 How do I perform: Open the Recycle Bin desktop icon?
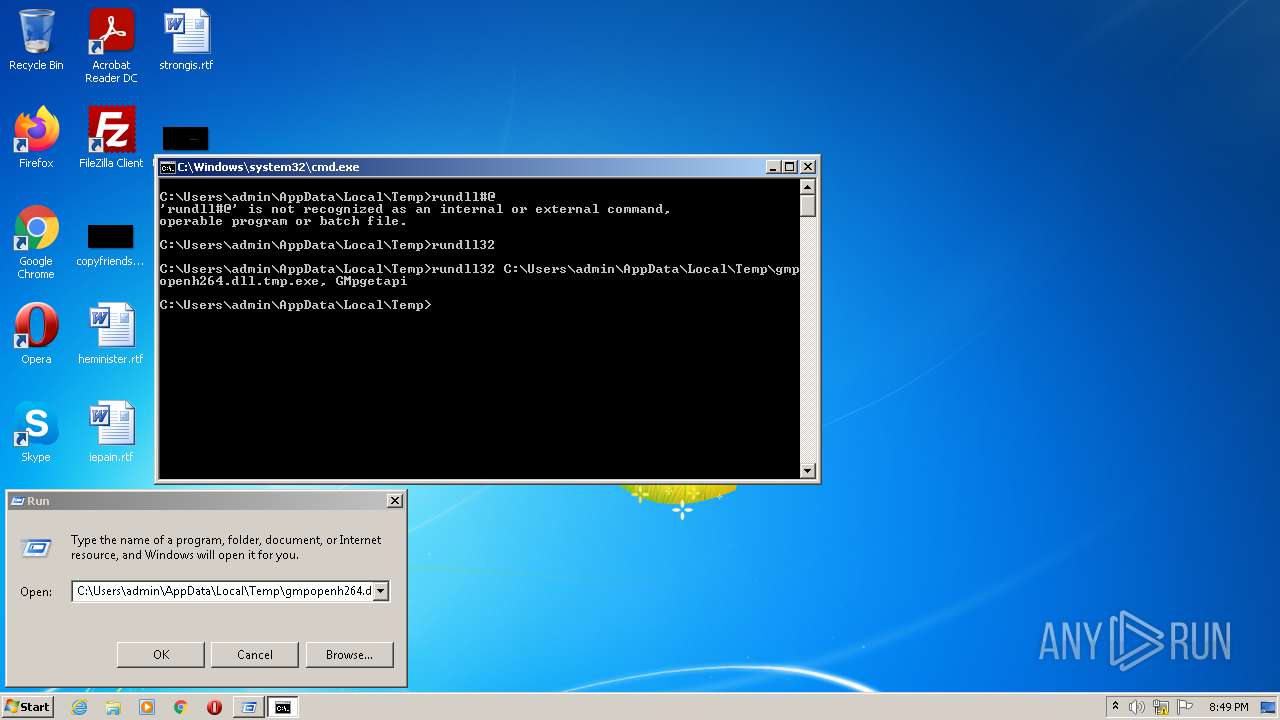coord(36,40)
